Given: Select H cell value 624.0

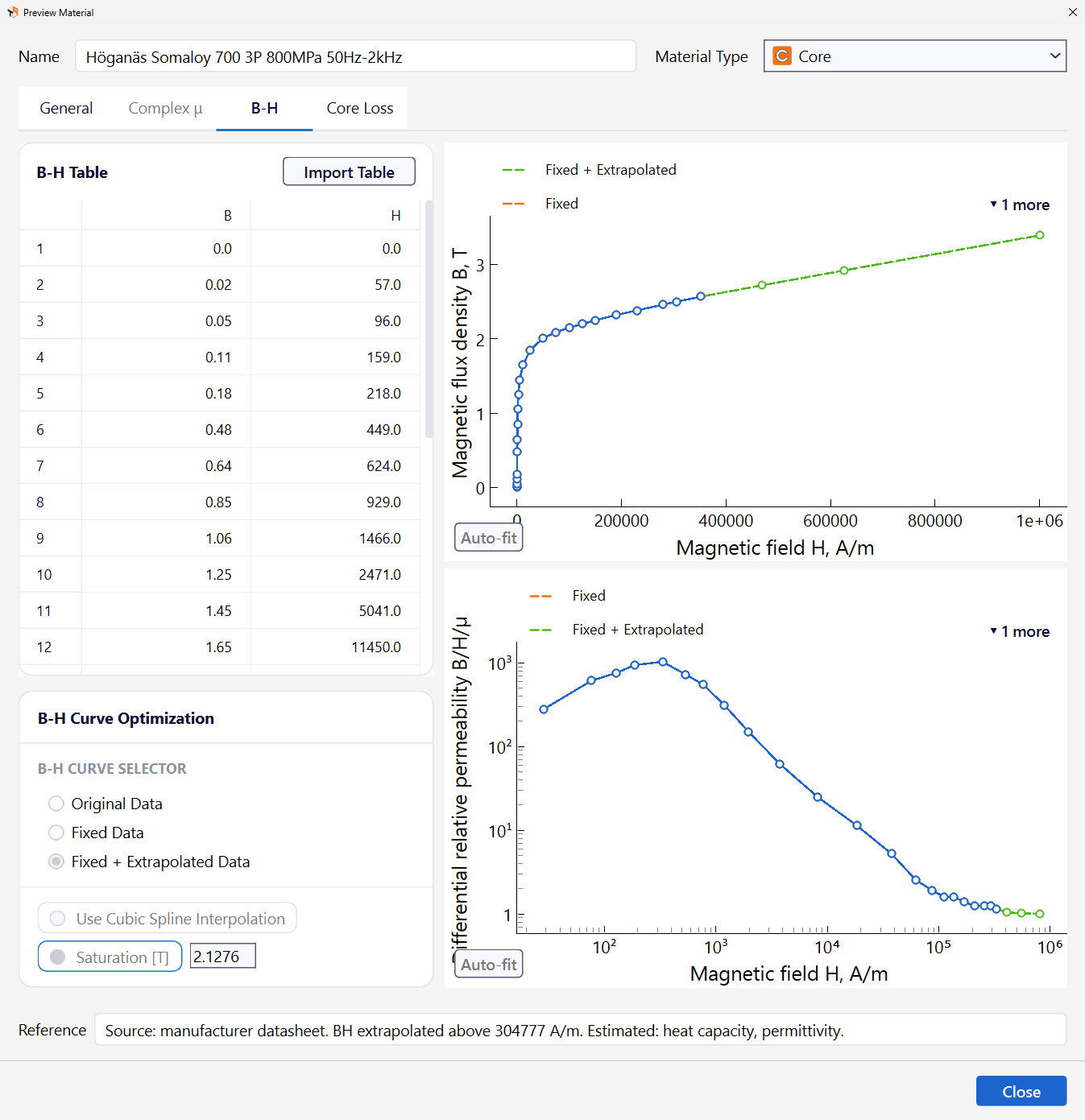Looking at the screenshot, I should (335, 465).
